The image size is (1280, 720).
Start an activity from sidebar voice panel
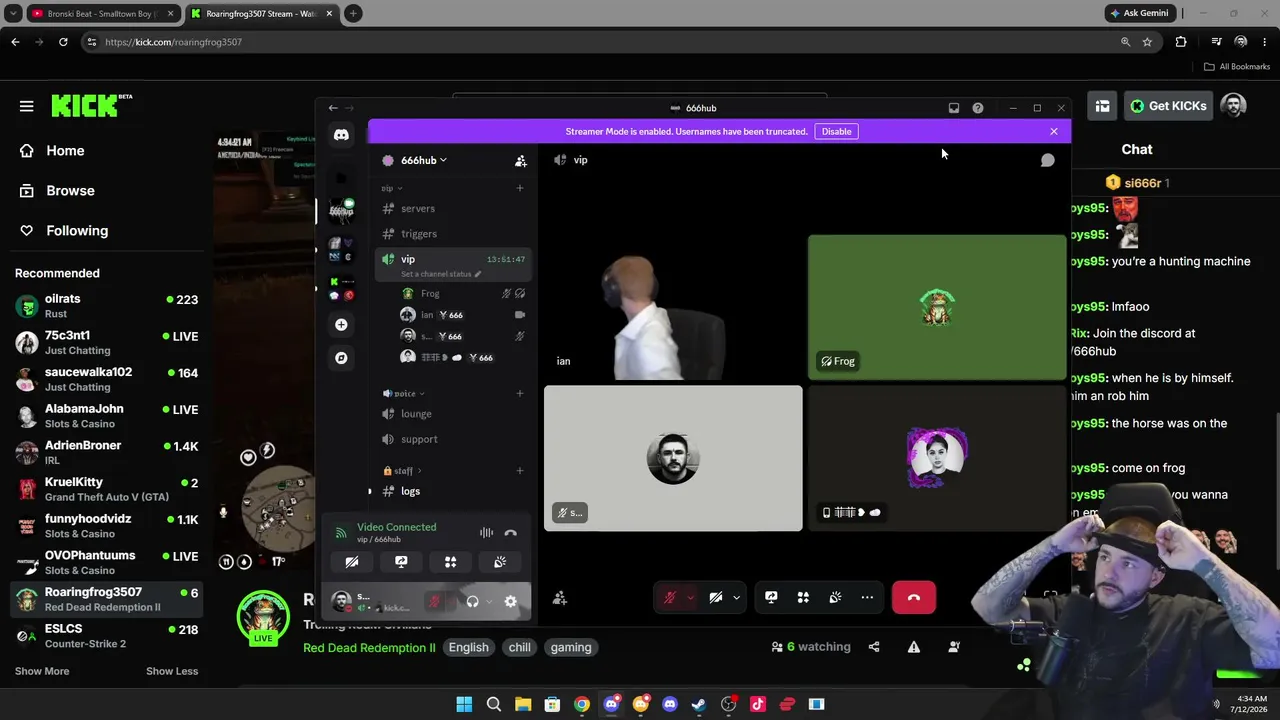pos(450,562)
